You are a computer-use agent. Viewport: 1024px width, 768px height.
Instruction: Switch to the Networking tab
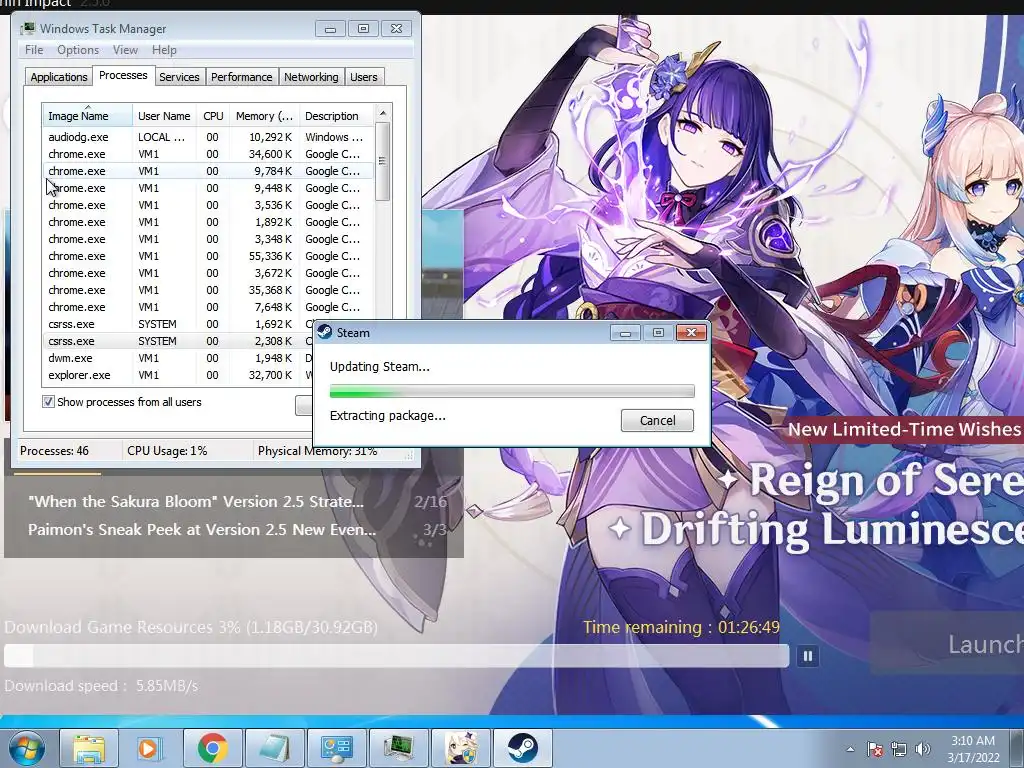(311, 77)
